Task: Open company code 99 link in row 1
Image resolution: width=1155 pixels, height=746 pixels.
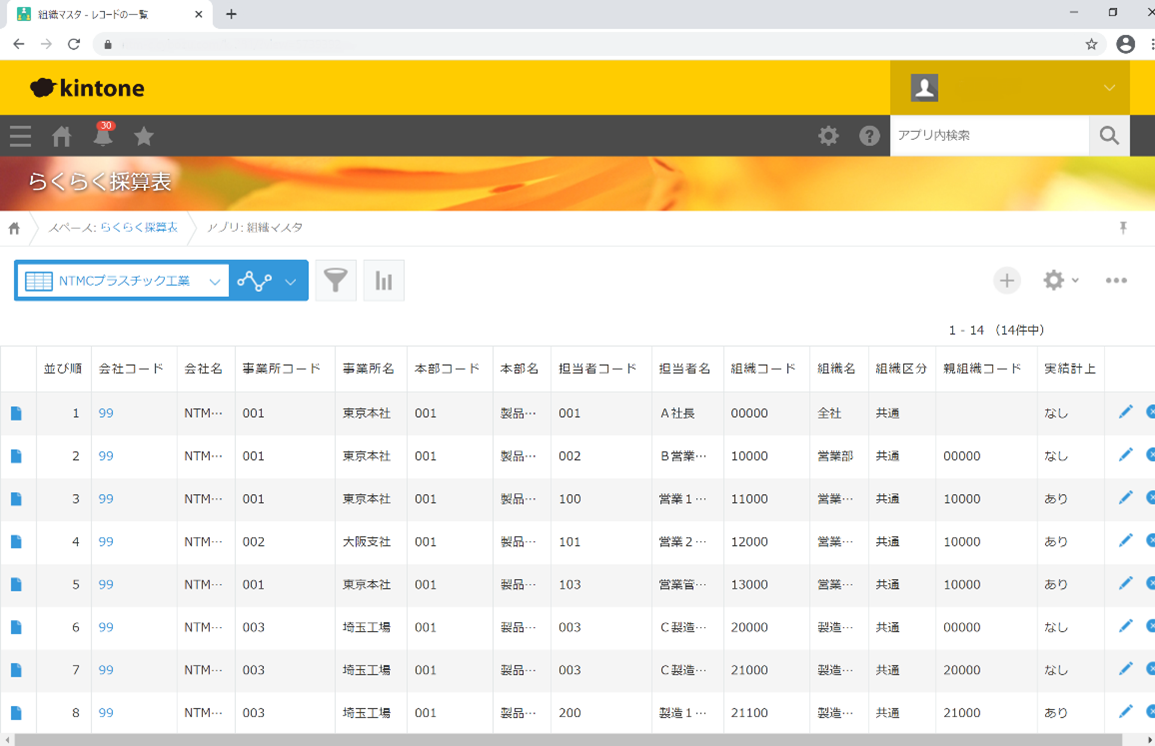Action: 106,414
